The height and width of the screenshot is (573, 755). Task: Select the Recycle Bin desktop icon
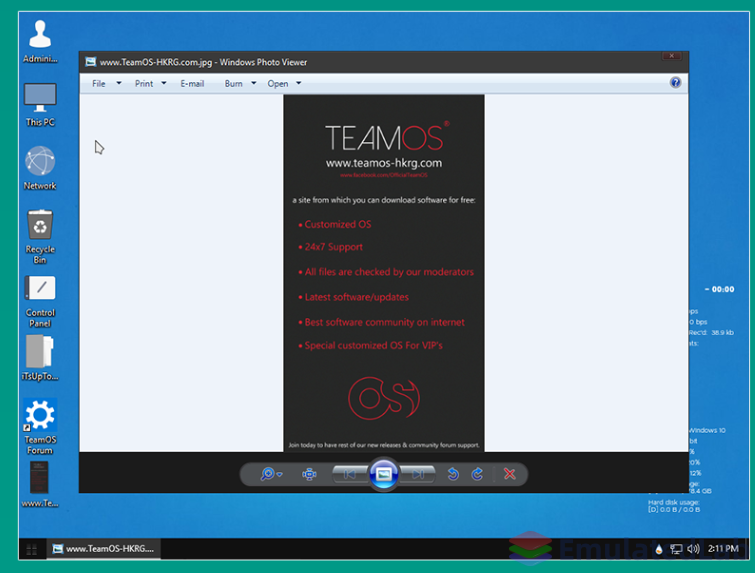[x=40, y=236]
